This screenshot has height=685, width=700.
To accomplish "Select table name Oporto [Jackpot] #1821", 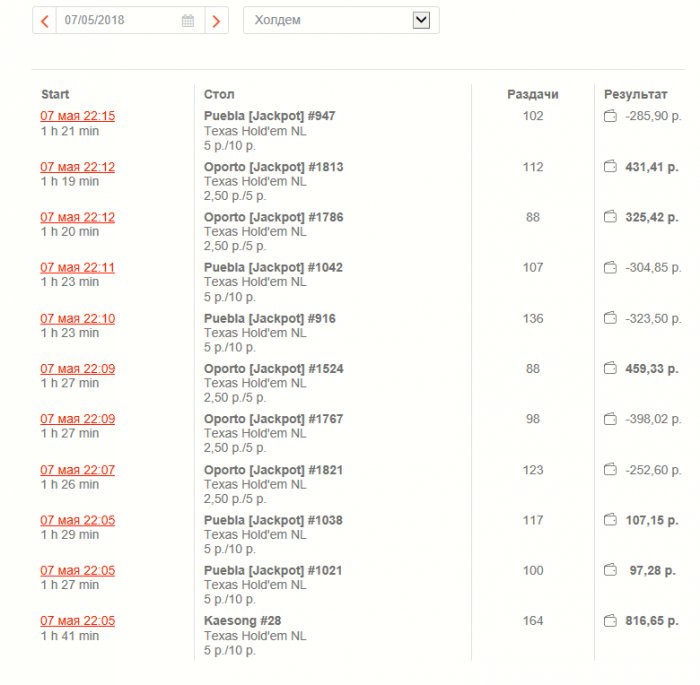I will tap(273, 470).
